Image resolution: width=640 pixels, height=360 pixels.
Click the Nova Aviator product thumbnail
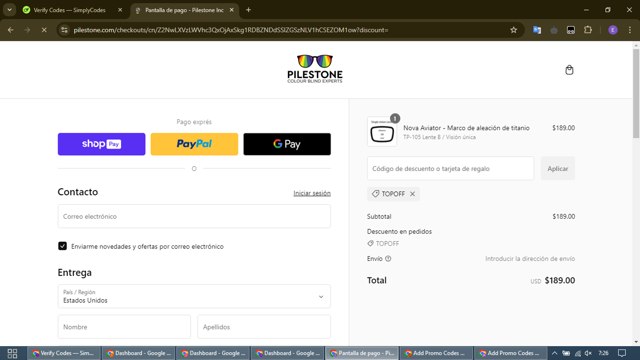pos(382,132)
